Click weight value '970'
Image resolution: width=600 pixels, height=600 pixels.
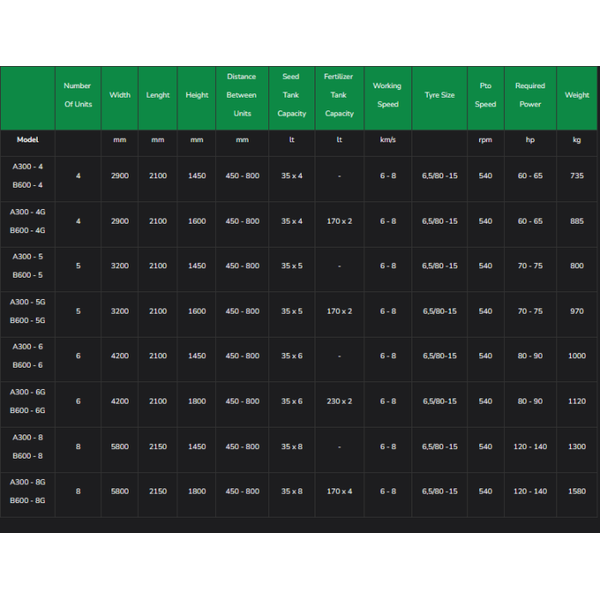(x=577, y=311)
